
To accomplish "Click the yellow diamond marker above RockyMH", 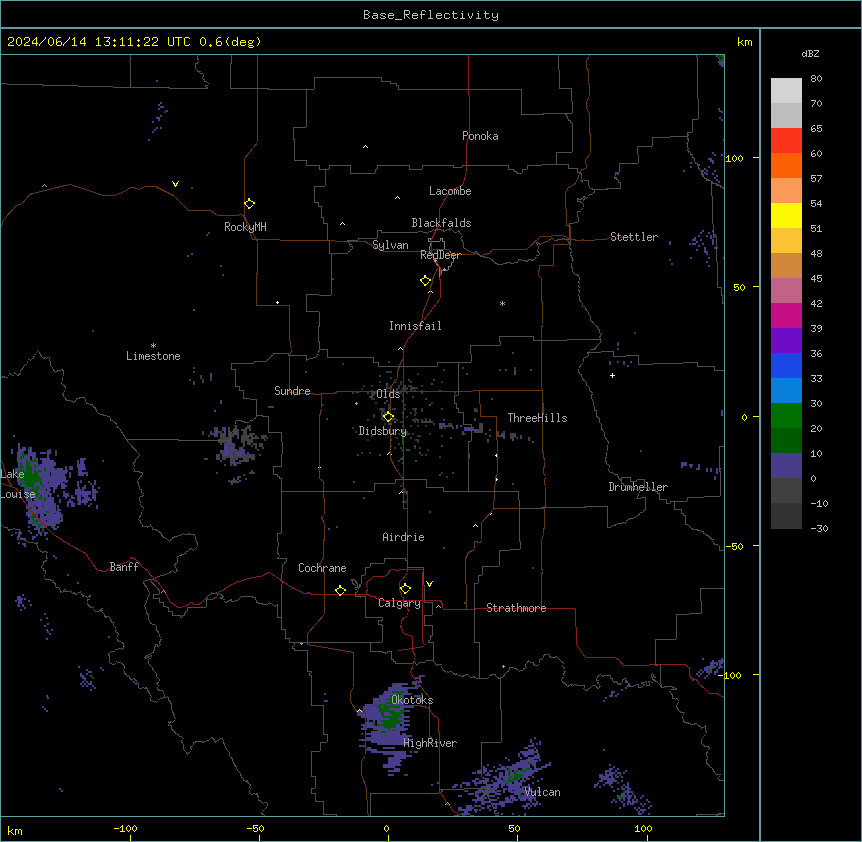I will pyautogui.click(x=250, y=204).
